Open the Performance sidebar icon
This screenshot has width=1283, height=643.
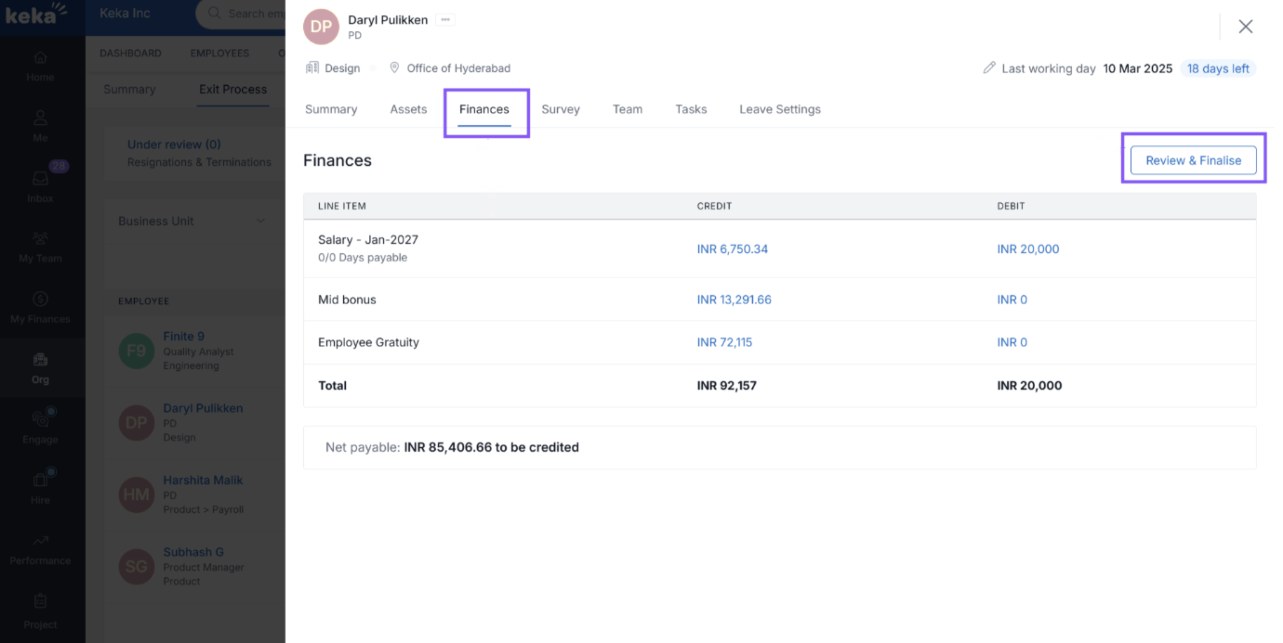tap(41, 547)
